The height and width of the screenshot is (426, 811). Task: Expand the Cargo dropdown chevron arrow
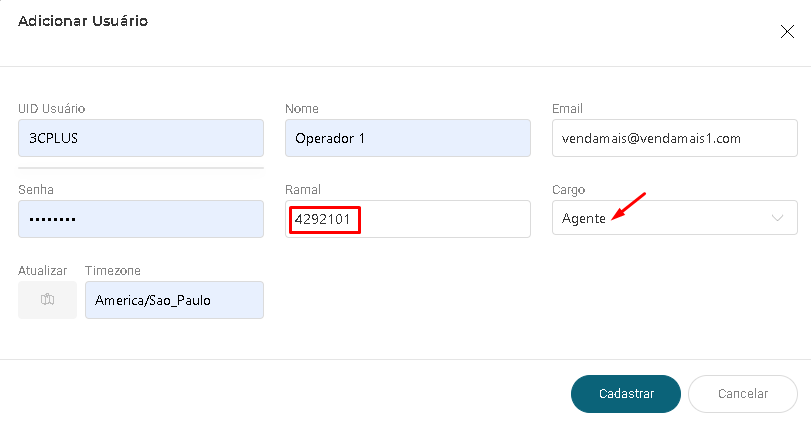(777, 218)
